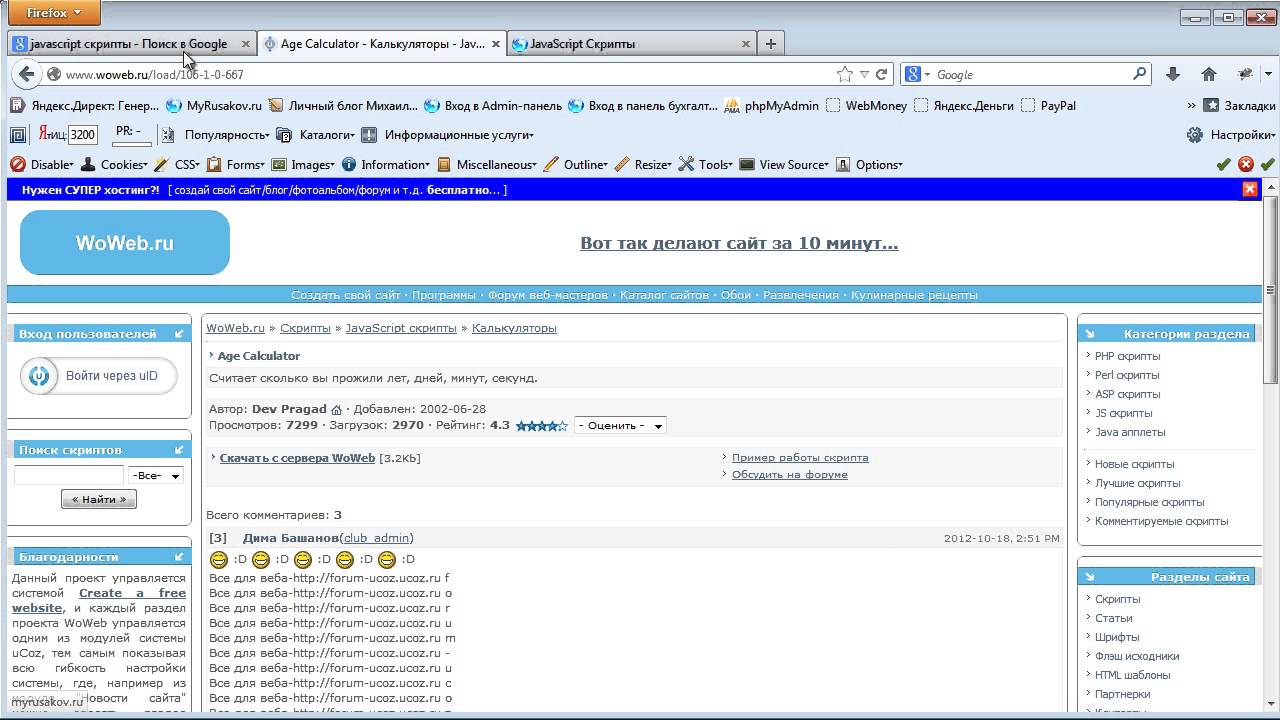1280x720 pixels.
Task: Click Войти через uID button
Action: (x=98, y=376)
